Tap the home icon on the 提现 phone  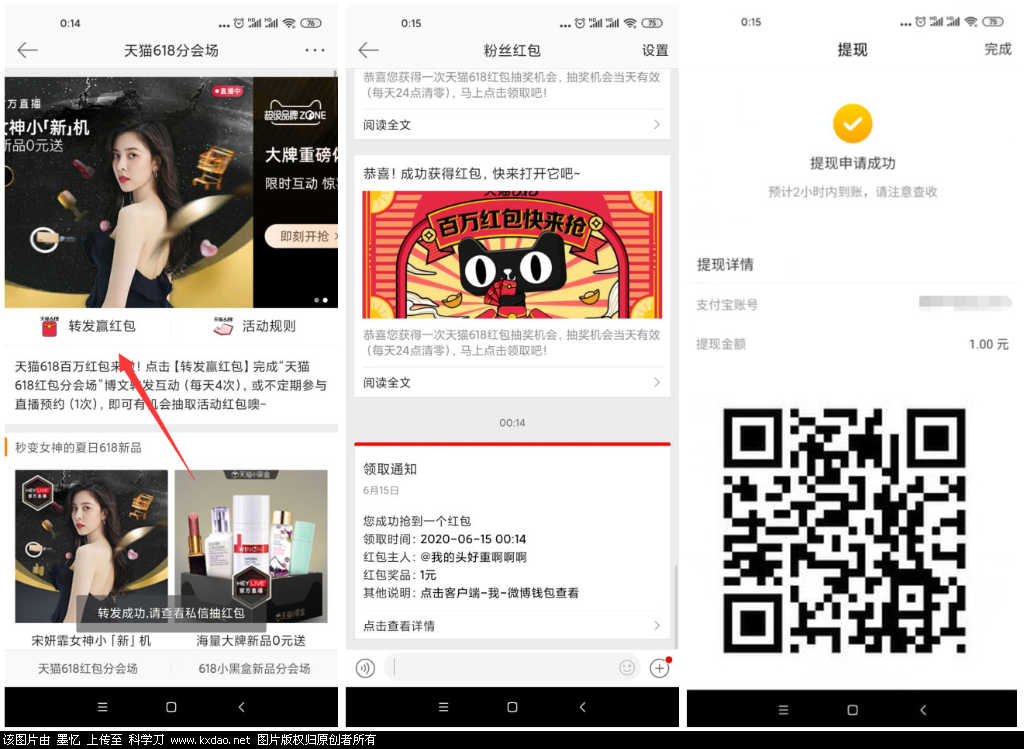coord(852,710)
